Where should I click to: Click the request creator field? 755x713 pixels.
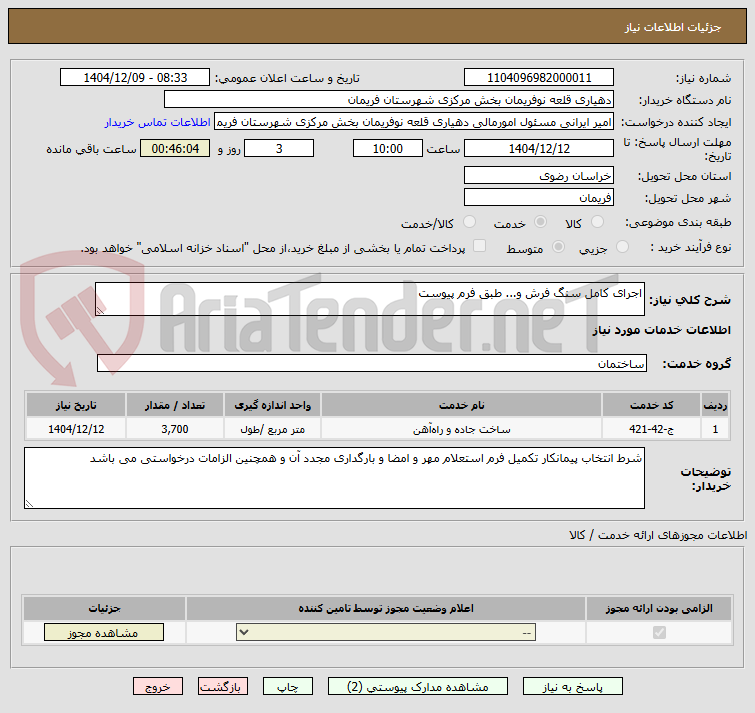point(414,122)
